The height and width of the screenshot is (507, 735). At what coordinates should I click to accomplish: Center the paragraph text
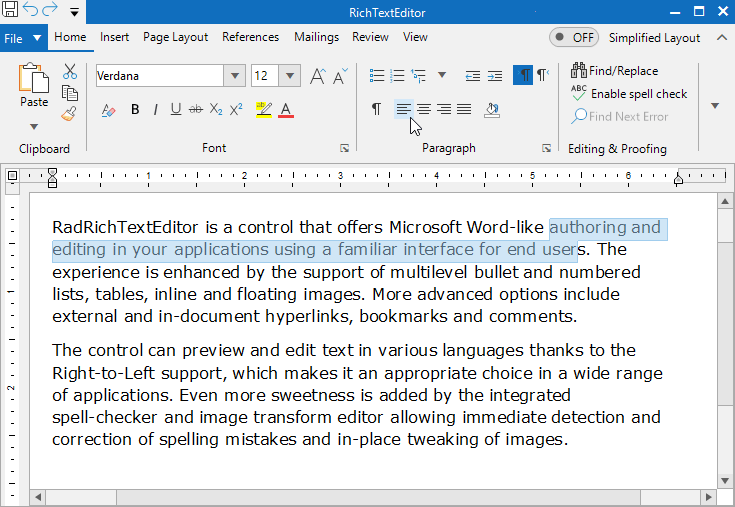424,109
